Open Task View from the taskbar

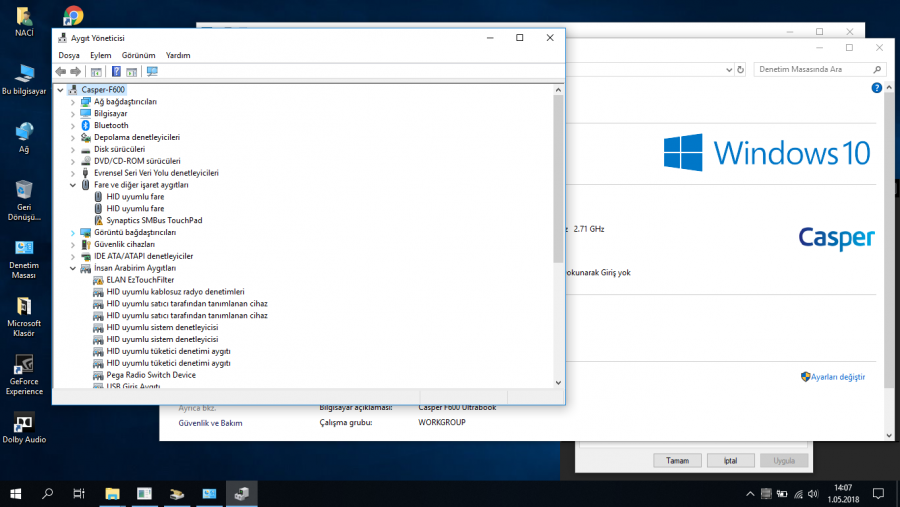point(79,494)
